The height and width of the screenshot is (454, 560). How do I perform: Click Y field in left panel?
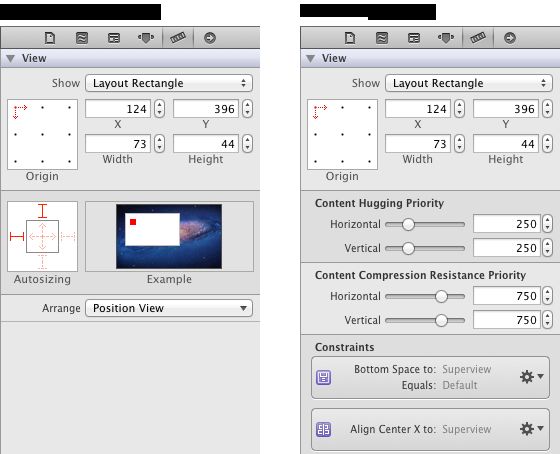point(206,109)
